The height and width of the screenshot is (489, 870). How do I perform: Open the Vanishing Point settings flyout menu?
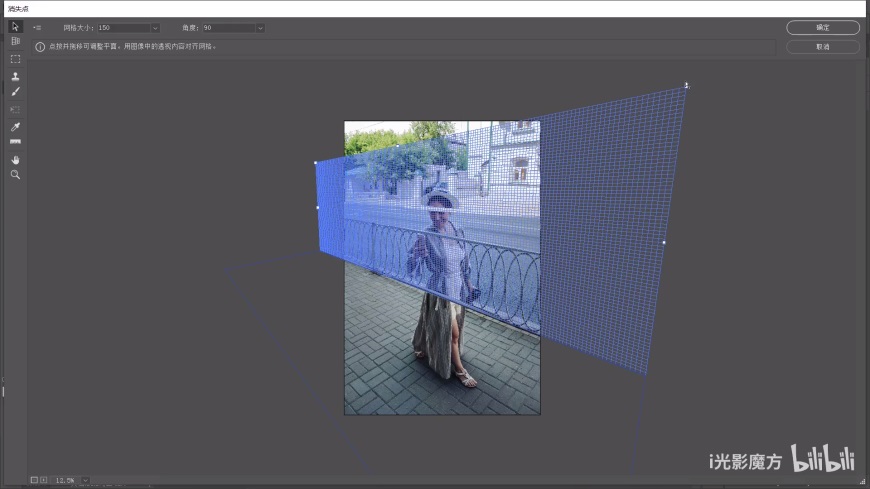pos(37,27)
